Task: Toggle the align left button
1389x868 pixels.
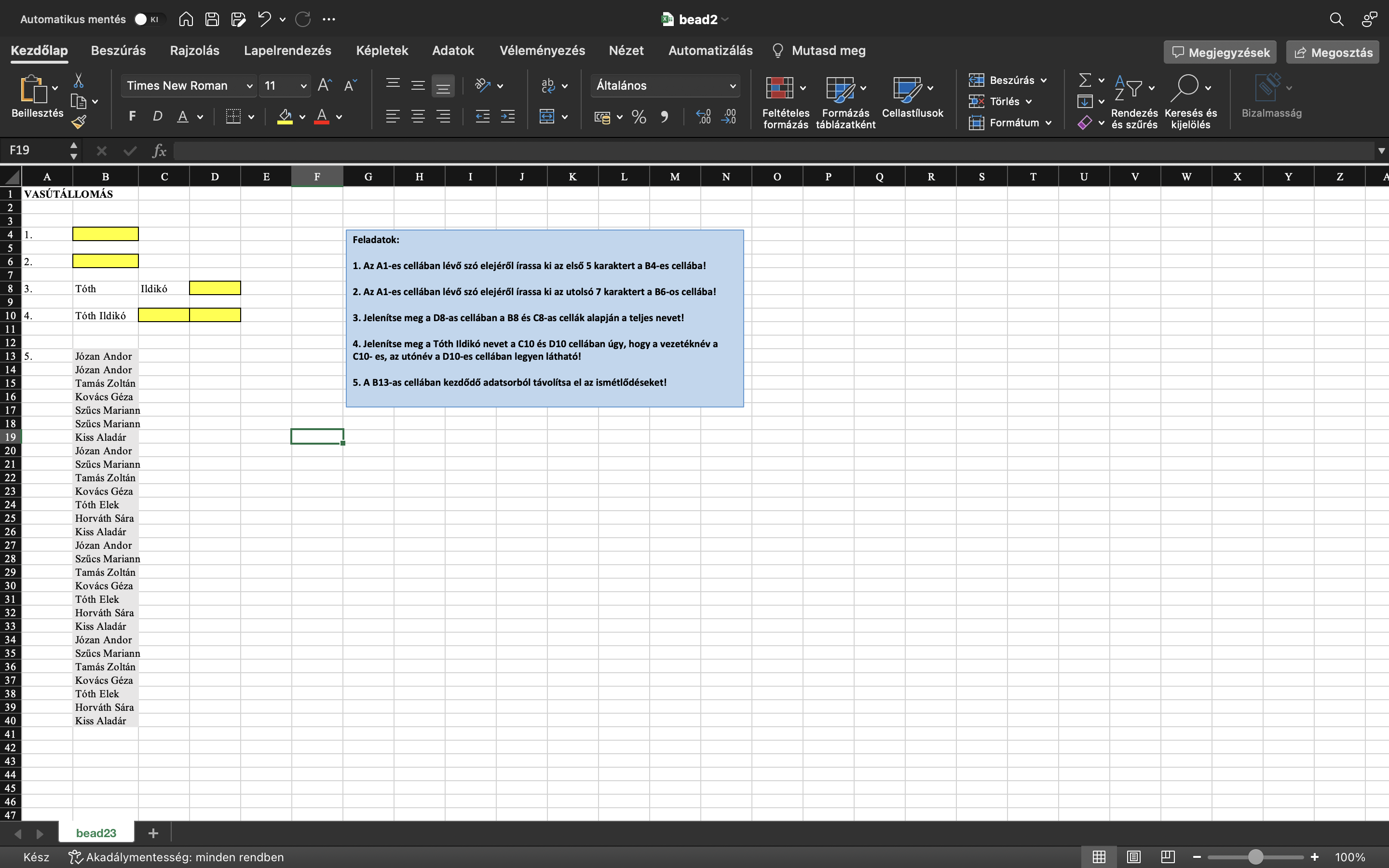Action: click(x=393, y=117)
